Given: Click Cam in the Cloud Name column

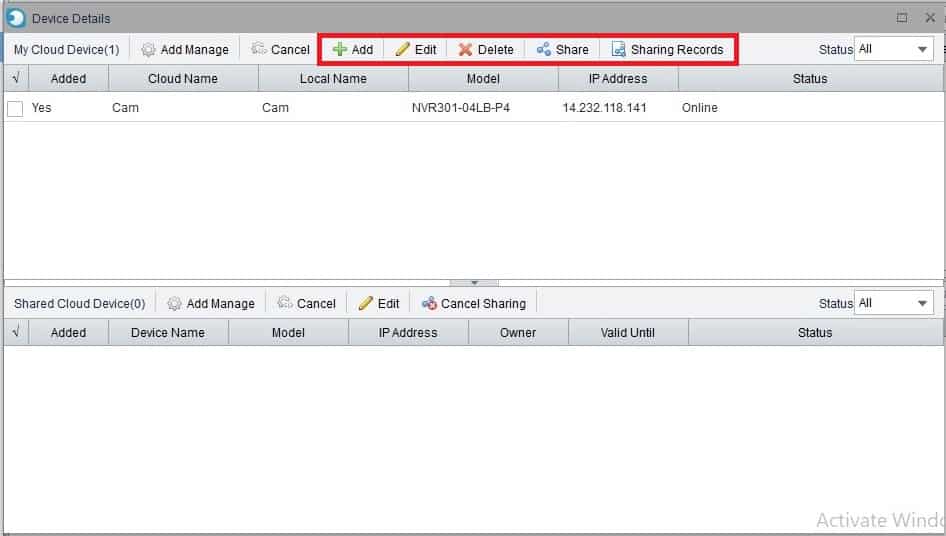Looking at the screenshot, I should click(x=125, y=108).
